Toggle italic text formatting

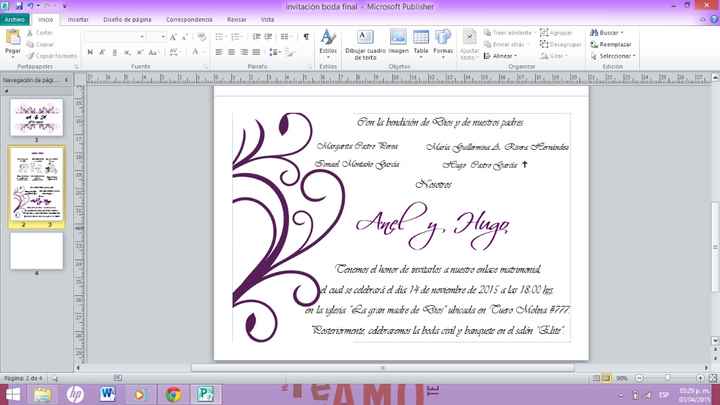100,52
